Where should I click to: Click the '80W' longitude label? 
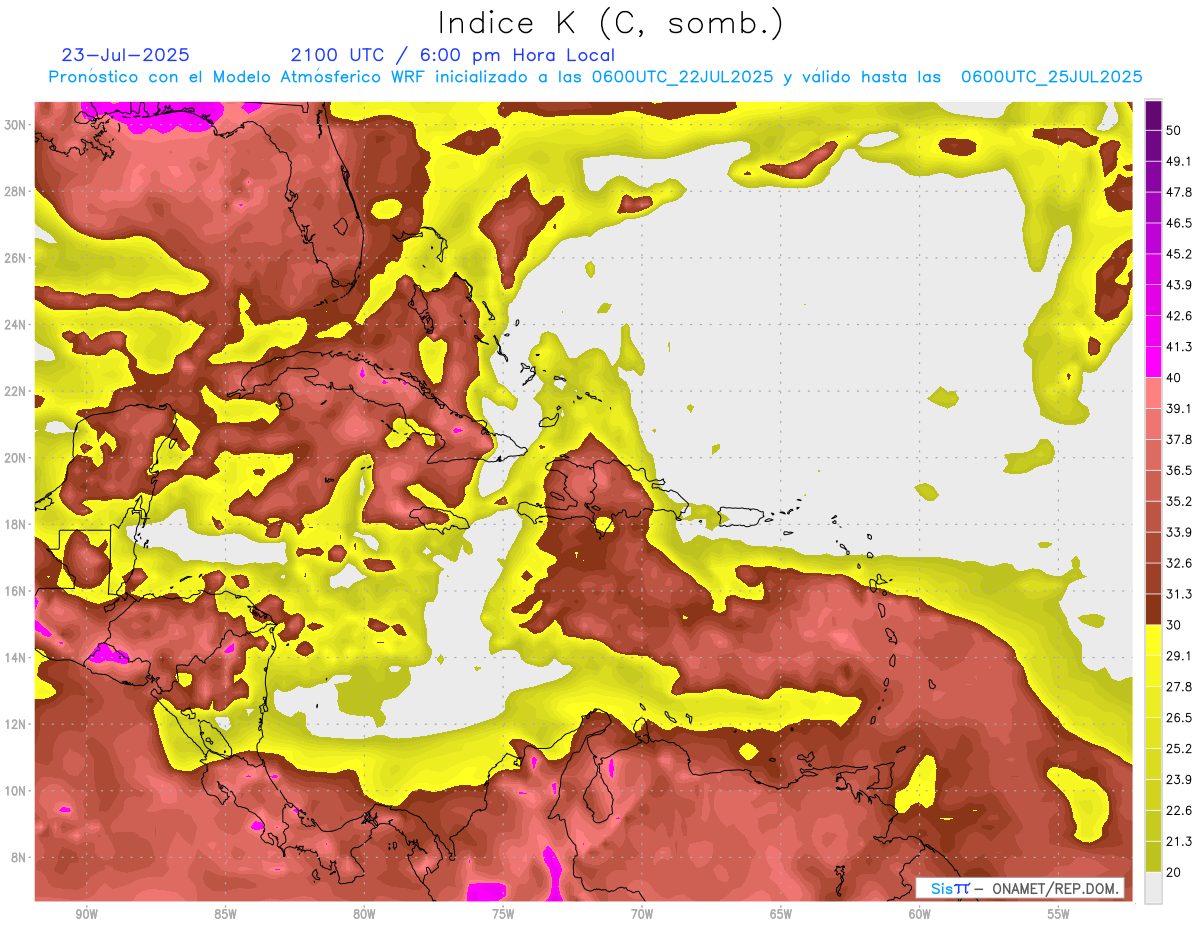(x=364, y=914)
